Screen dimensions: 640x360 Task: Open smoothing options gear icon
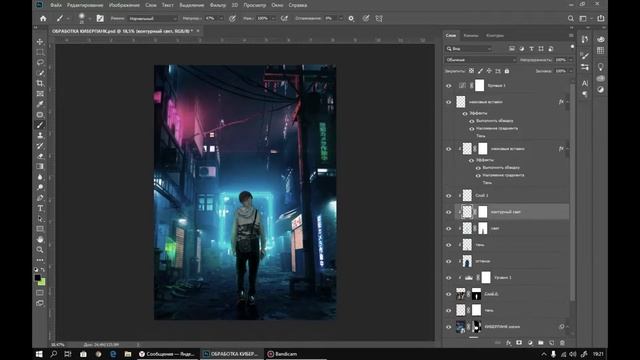(351, 18)
